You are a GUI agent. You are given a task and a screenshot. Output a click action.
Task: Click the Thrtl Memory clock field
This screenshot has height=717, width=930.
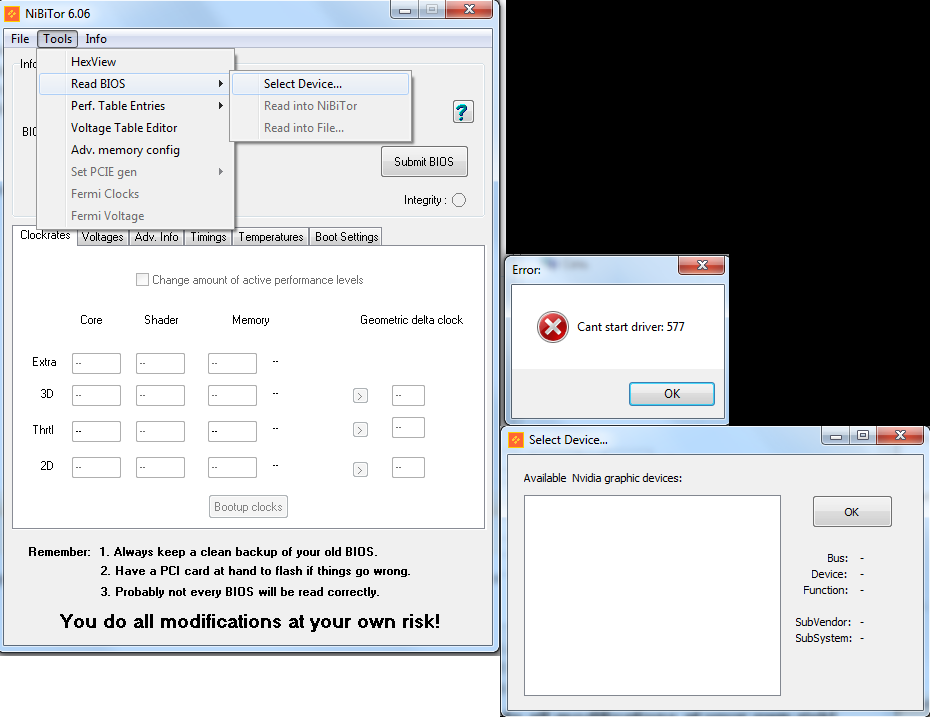click(232, 432)
